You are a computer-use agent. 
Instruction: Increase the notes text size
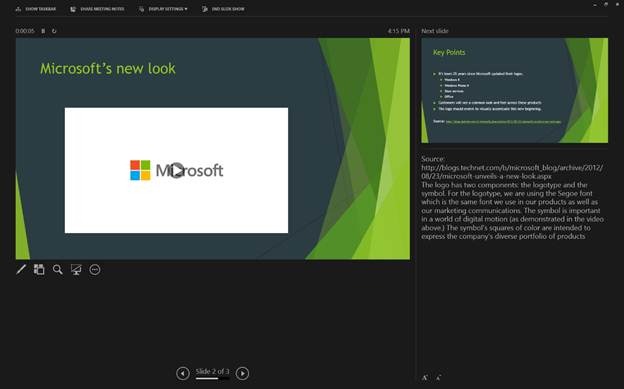(x=425, y=377)
